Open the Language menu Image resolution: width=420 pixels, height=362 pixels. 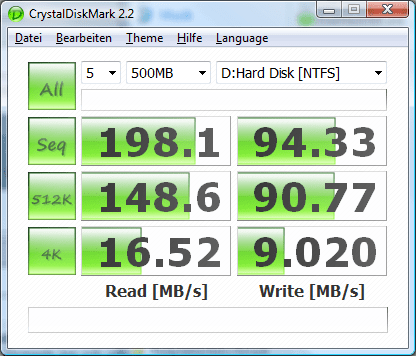click(x=242, y=38)
